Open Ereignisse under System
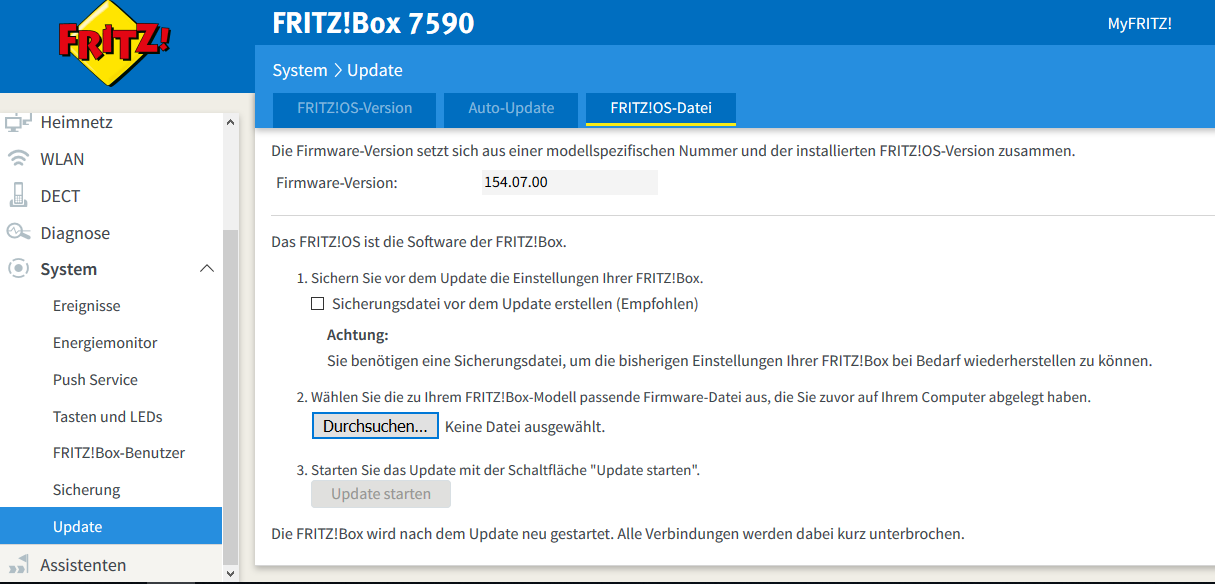The height and width of the screenshot is (584, 1215). 87,306
